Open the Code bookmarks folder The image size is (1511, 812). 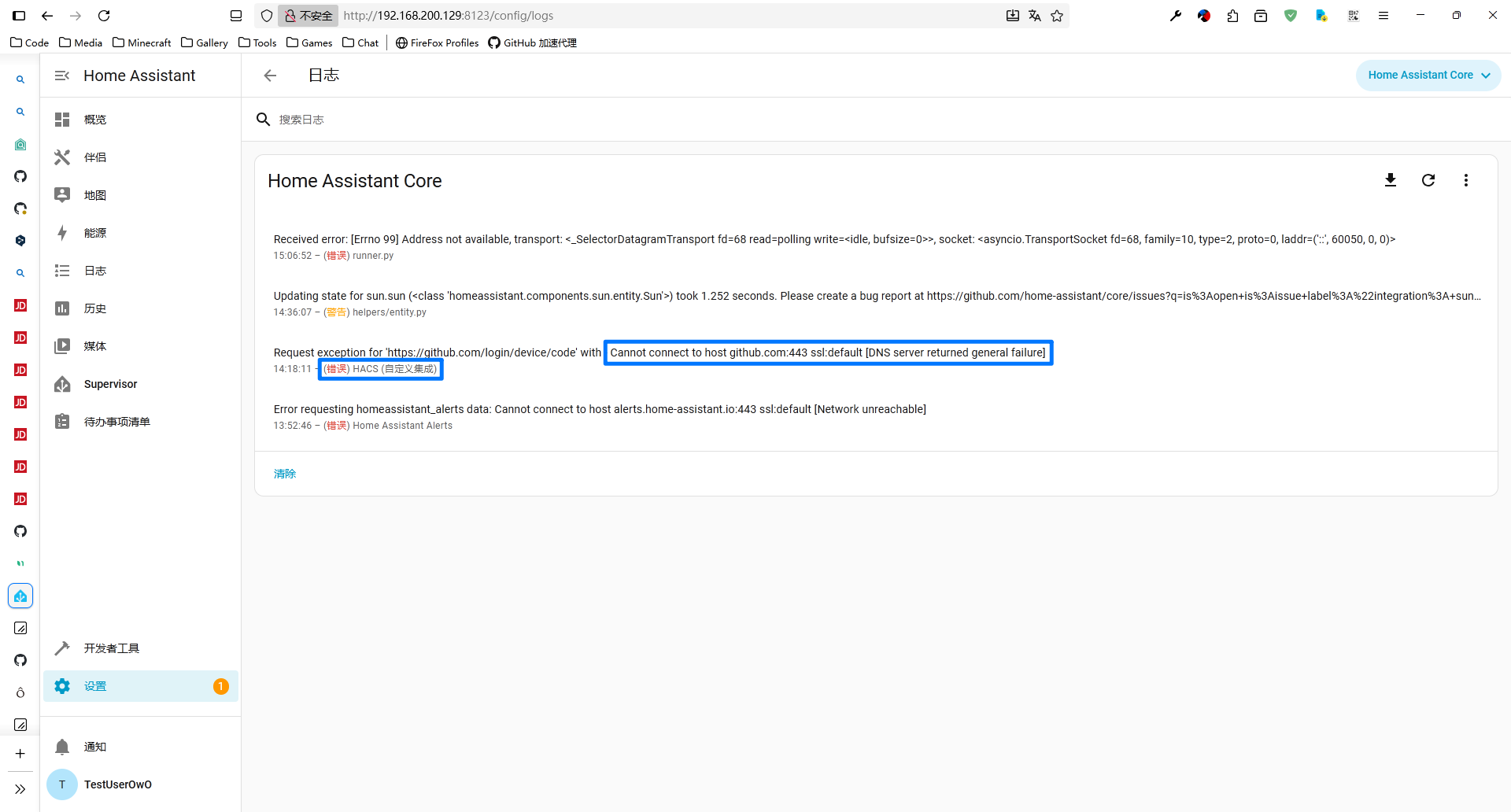click(x=30, y=42)
